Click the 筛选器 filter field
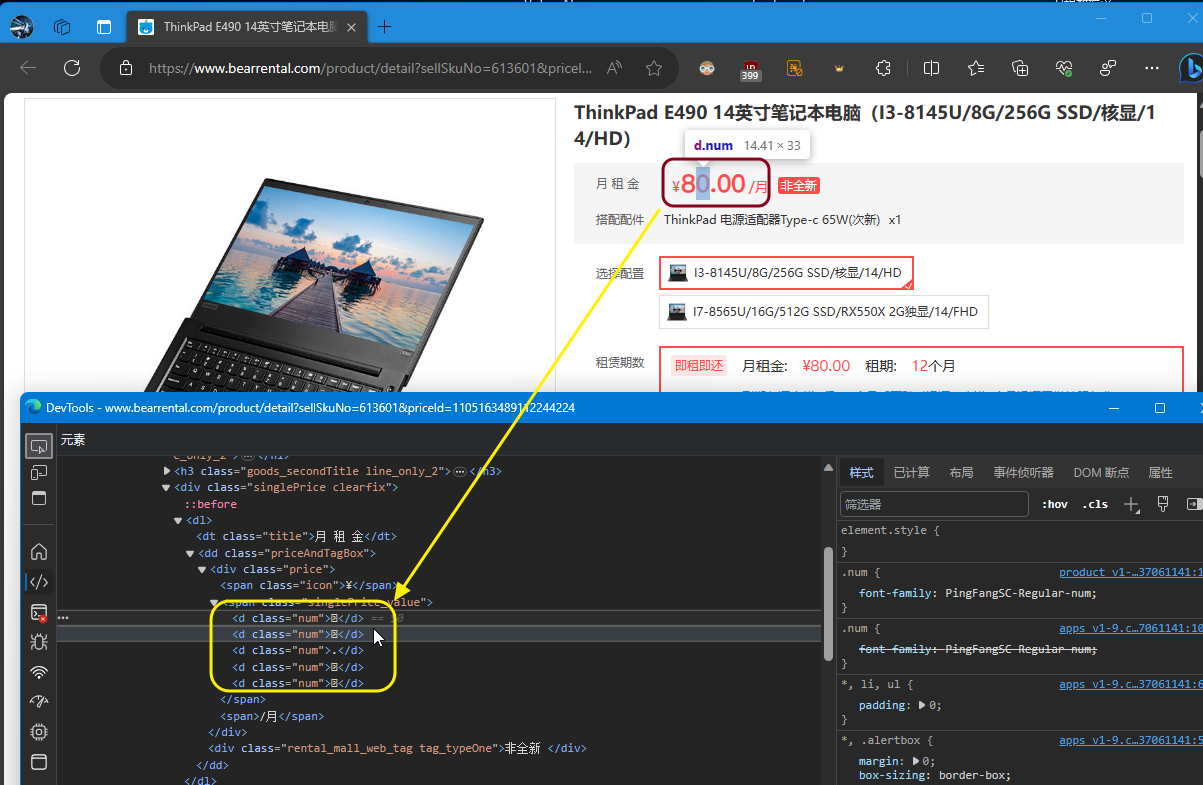 (934, 504)
